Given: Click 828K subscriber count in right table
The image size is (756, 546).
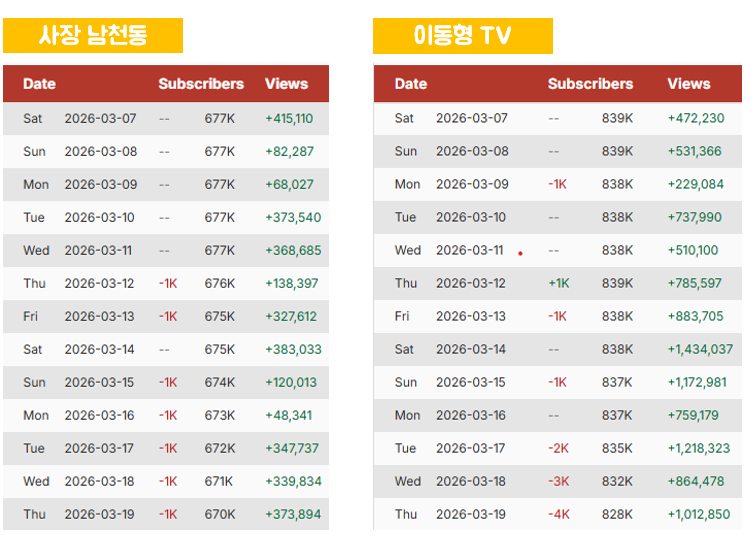Looking at the screenshot, I should click(x=617, y=515).
